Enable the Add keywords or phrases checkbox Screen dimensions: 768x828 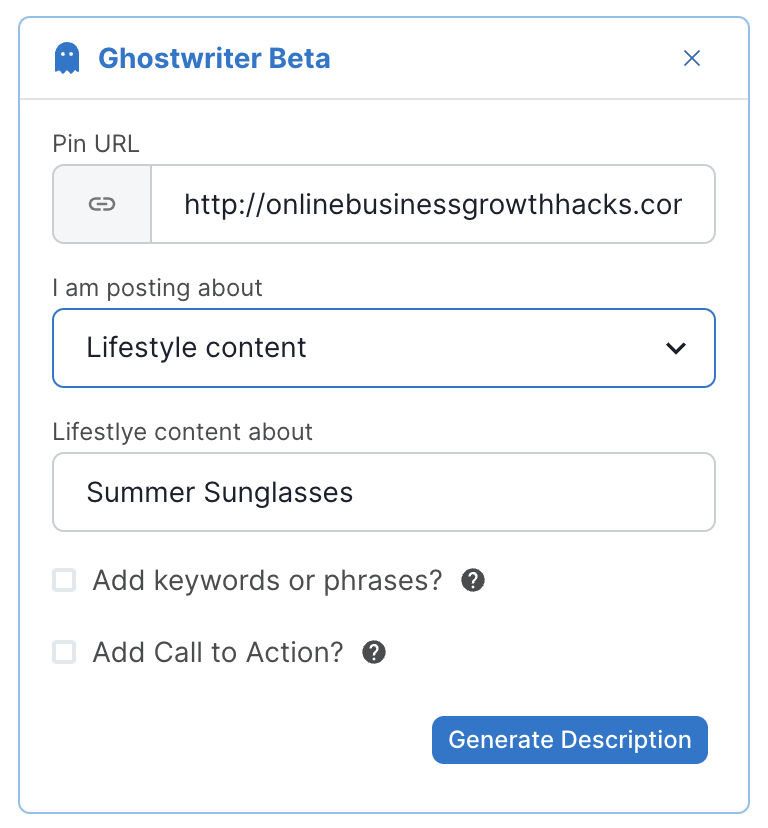64,580
